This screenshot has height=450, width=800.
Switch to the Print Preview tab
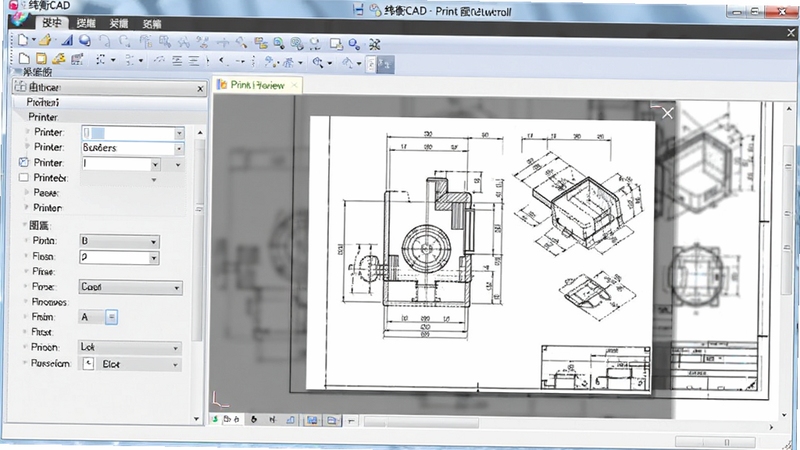coord(257,85)
